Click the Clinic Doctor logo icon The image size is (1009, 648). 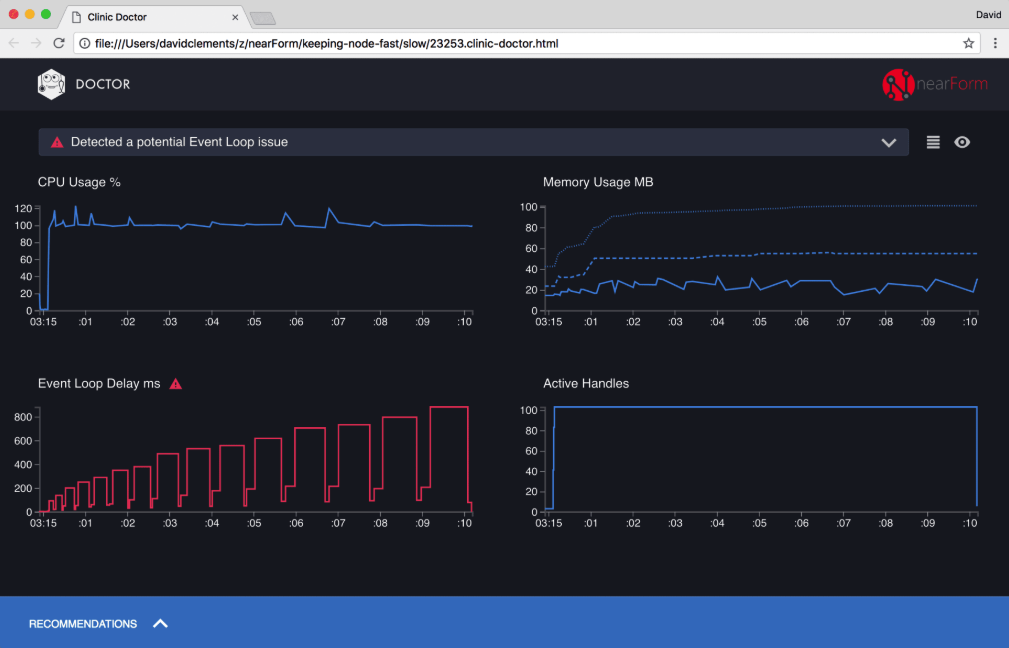click(x=51, y=84)
